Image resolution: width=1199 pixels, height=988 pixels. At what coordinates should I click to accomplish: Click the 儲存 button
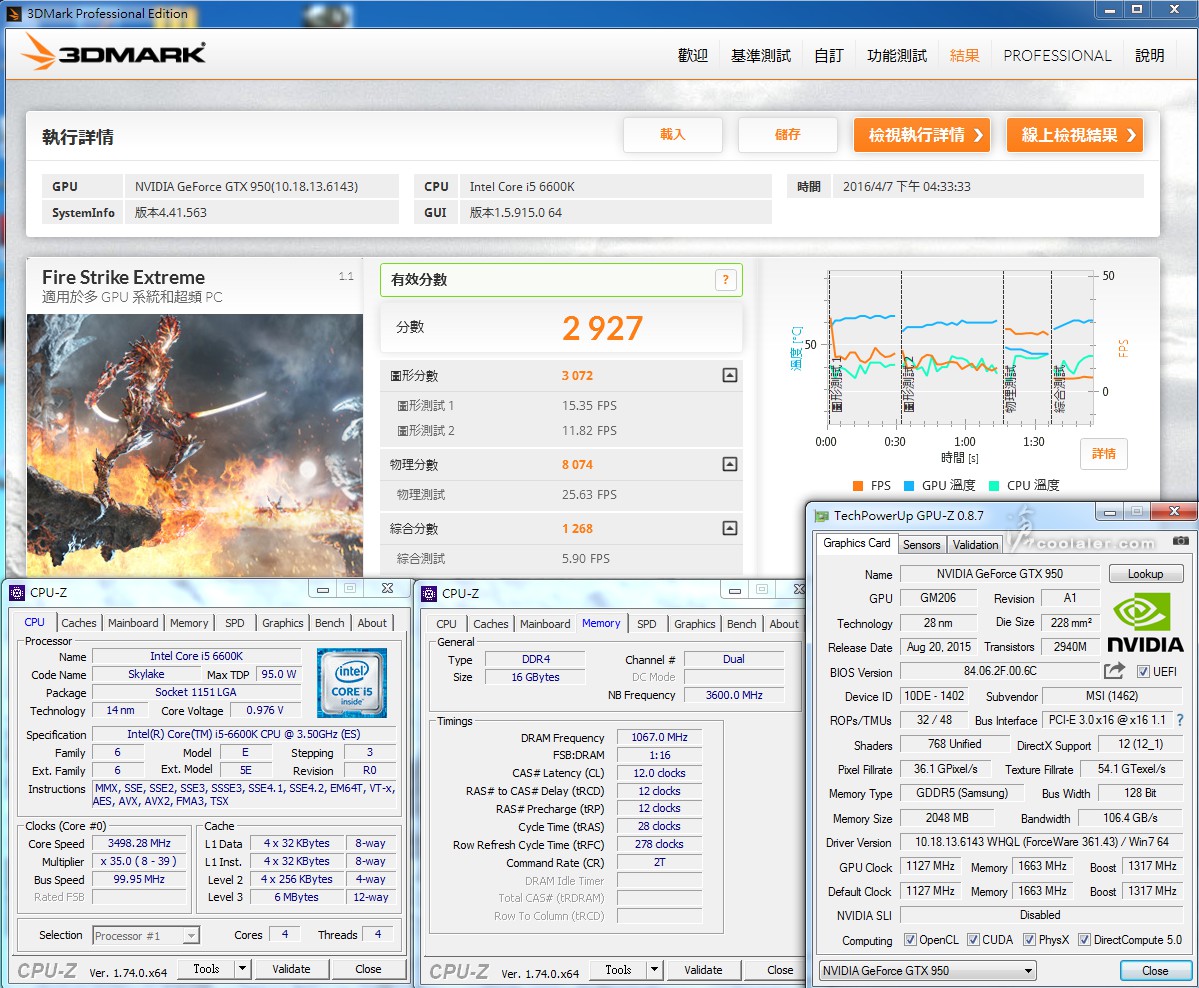[x=787, y=135]
